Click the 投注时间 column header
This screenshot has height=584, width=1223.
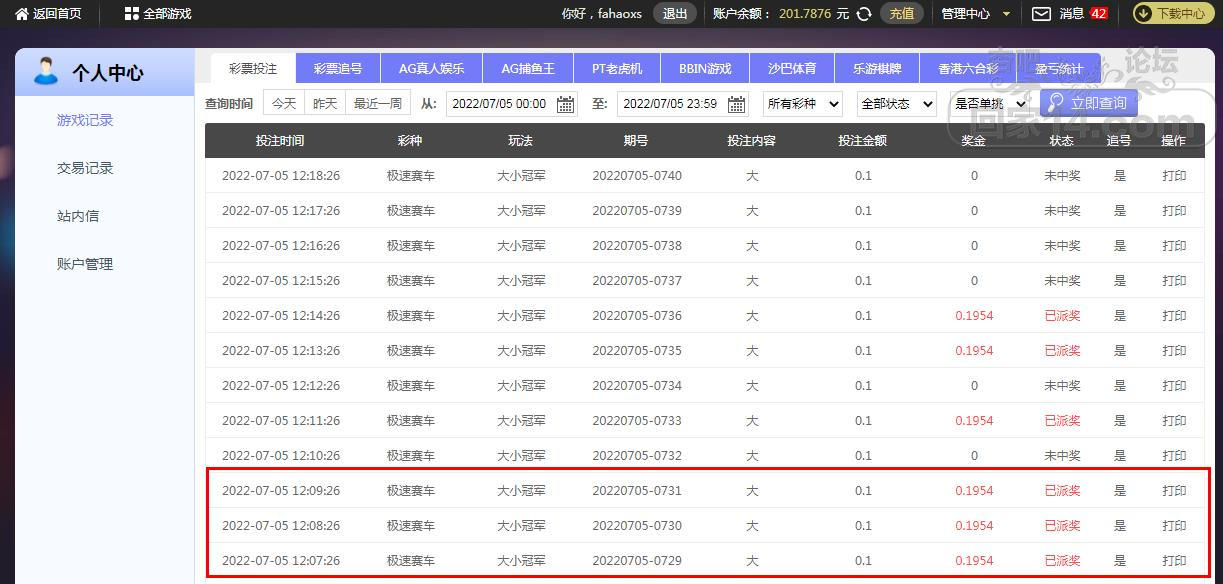[x=280, y=141]
